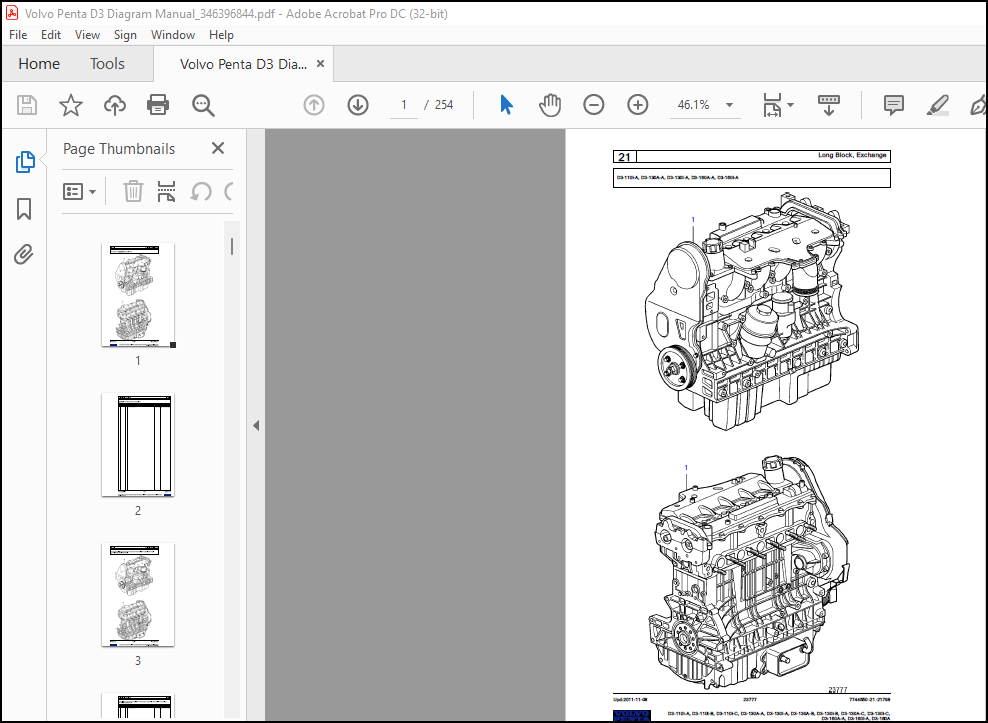Go to next page arrow
The image size is (988, 723).
(x=358, y=105)
